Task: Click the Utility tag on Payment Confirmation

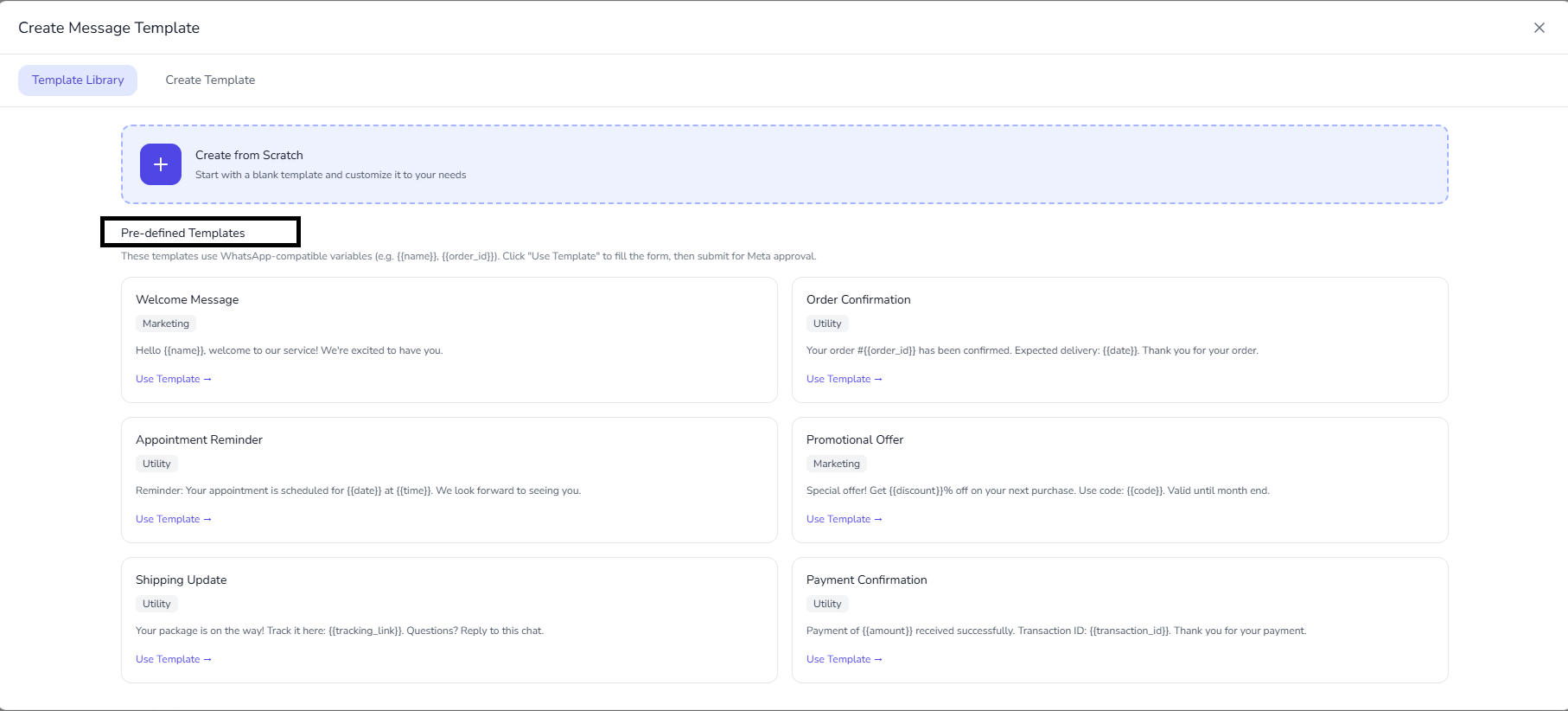Action: 827,604
